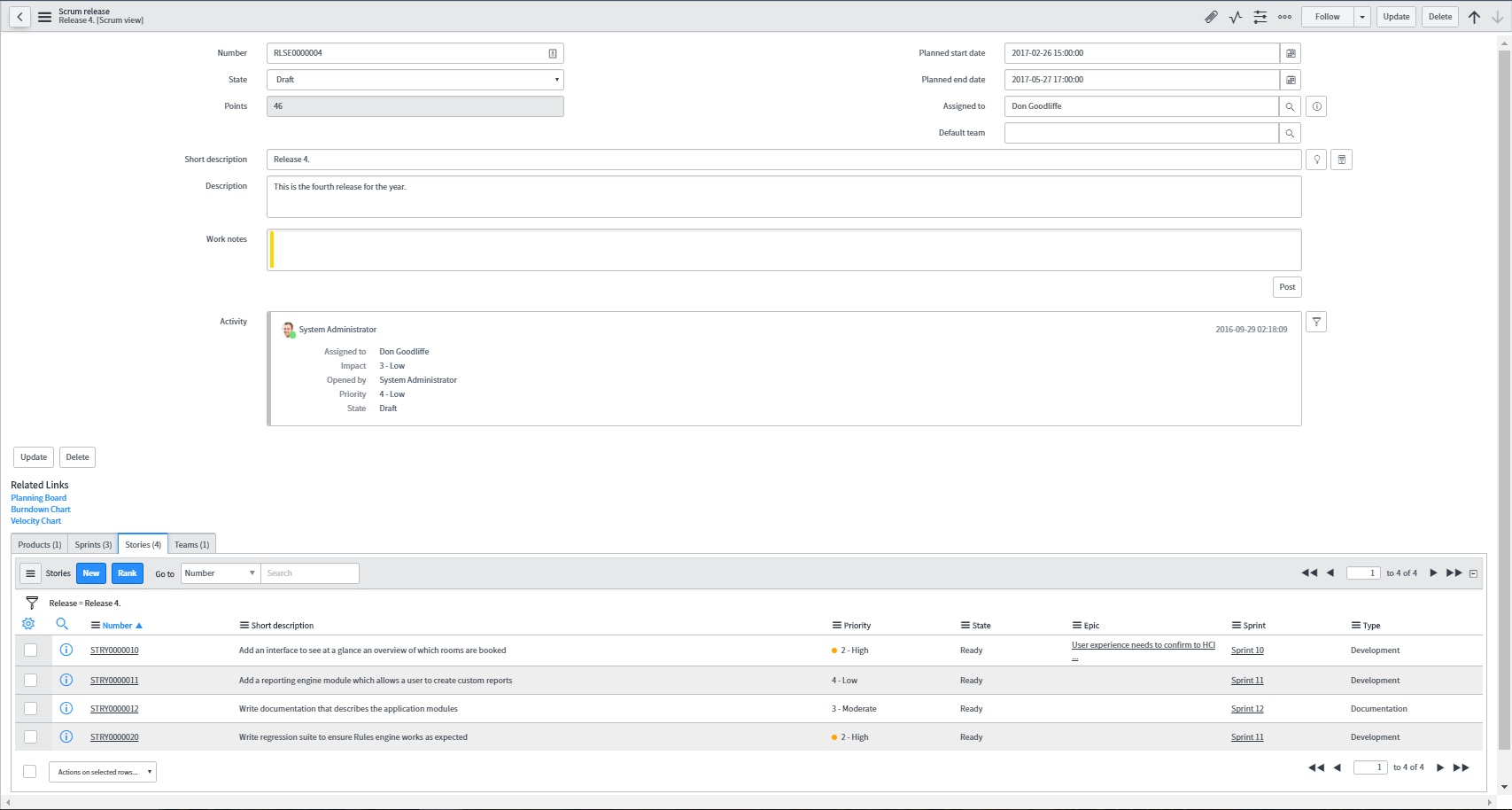Open Priority column options menu
Image resolution: width=1512 pixels, height=810 pixels.
(x=836, y=625)
